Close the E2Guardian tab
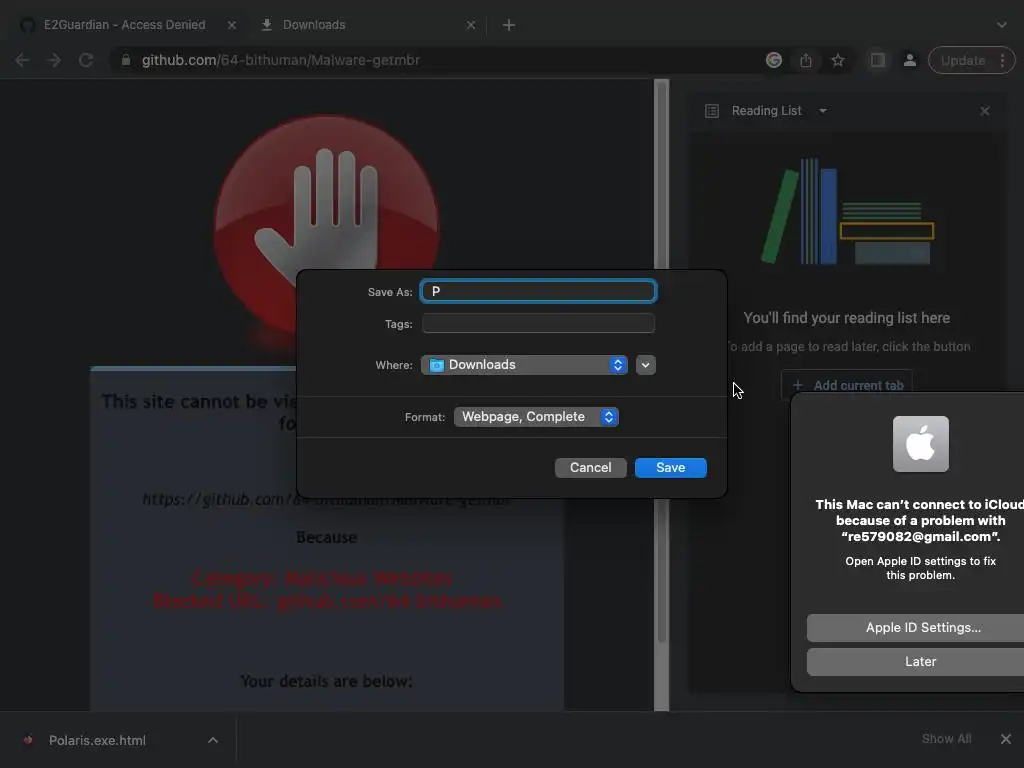This screenshot has height=768, width=1024. click(x=232, y=25)
